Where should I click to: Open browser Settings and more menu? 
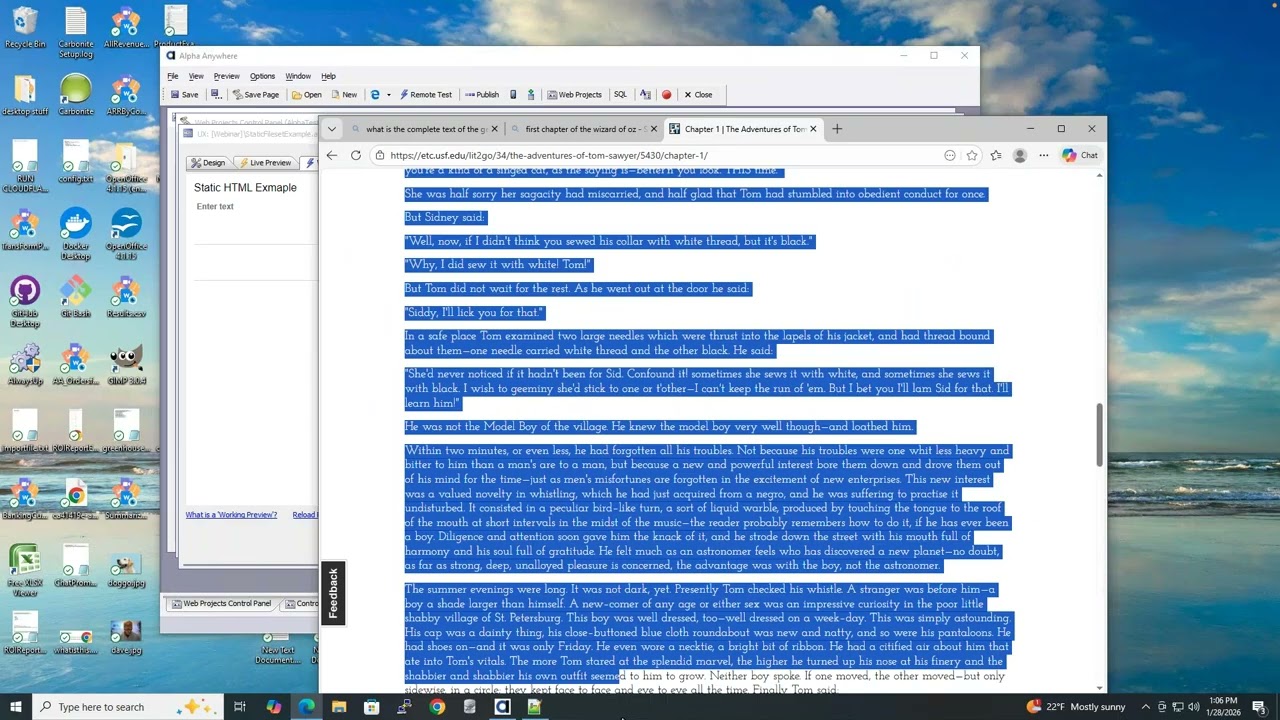[x=1044, y=155]
